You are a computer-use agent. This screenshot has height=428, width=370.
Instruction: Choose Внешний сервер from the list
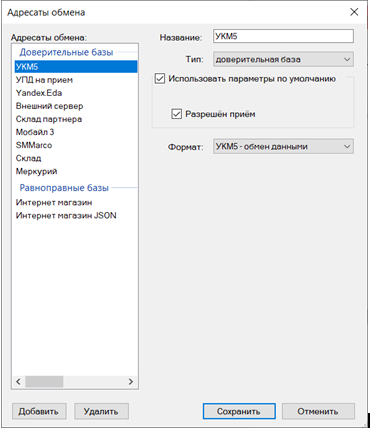click(75, 106)
